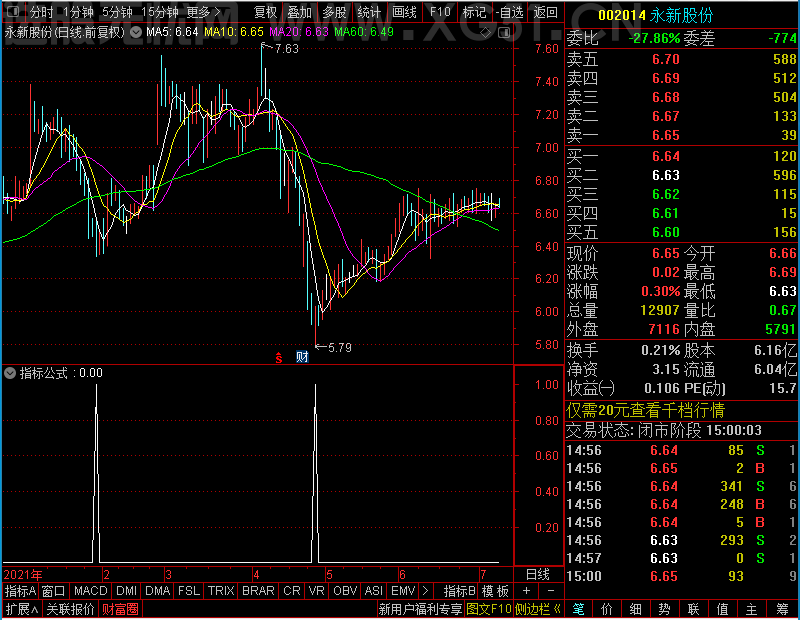Open 图文F10 link

point(489,609)
